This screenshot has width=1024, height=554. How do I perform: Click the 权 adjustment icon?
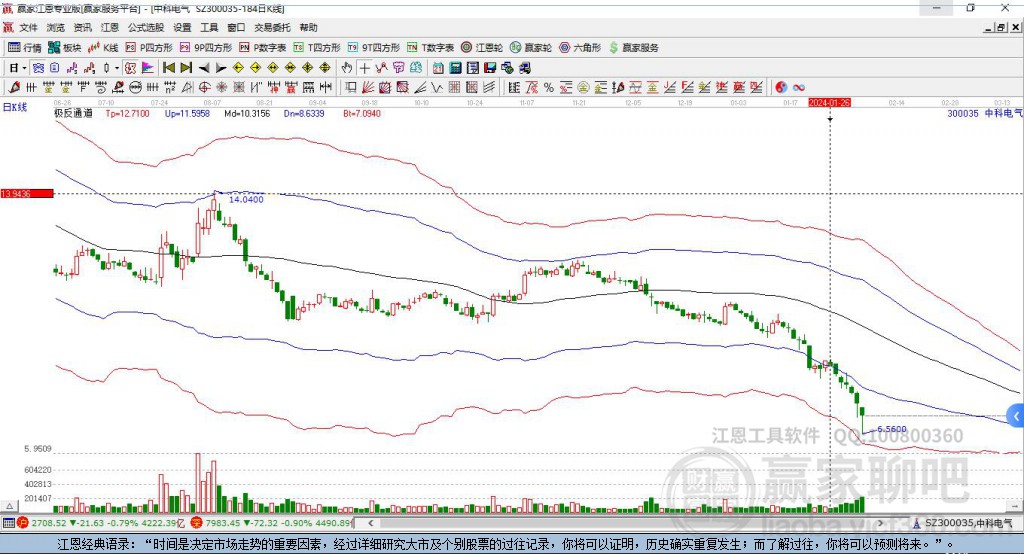(130, 68)
